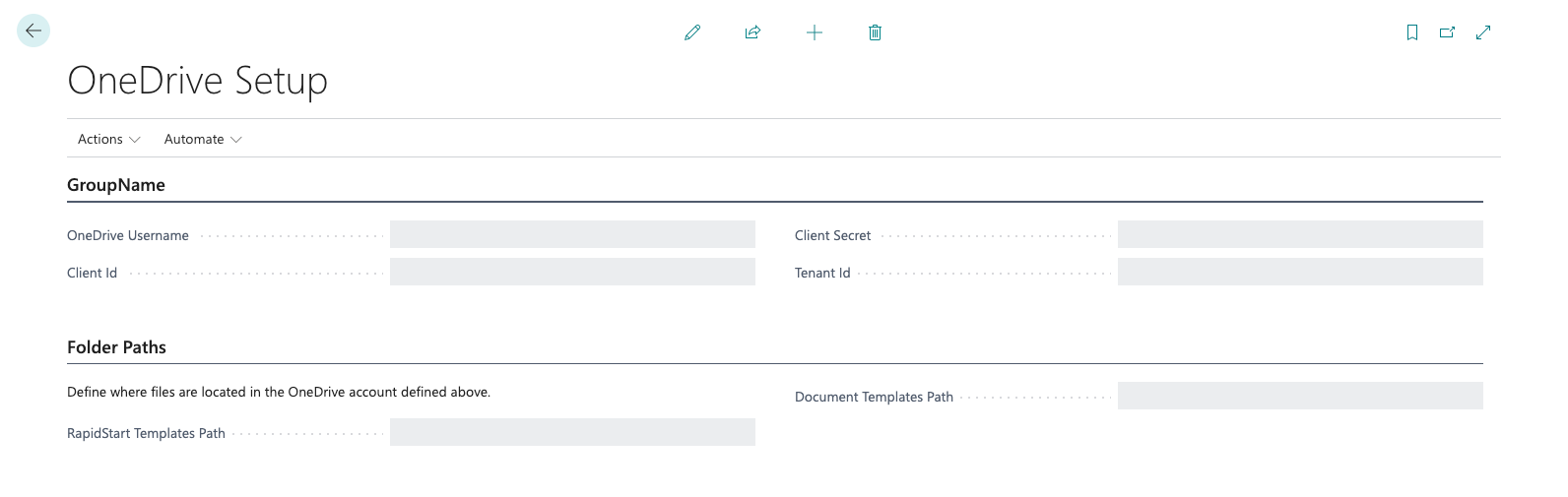The width and height of the screenshot is (1568, 497).
Task: Click the RapidStart Templates Path field
Action: [x=572, y=432]
